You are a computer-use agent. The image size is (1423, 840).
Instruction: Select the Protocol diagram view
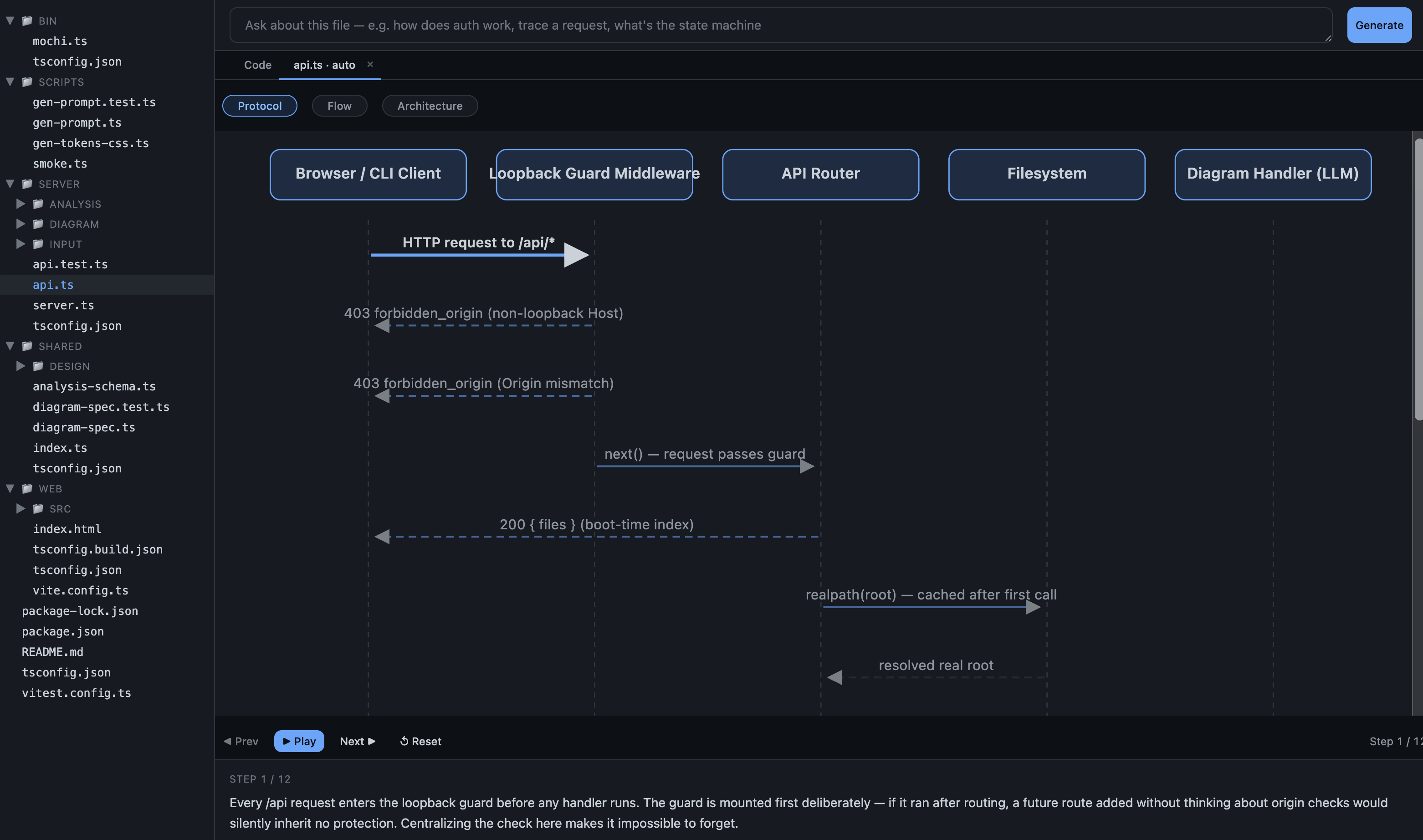click(260, 106)
